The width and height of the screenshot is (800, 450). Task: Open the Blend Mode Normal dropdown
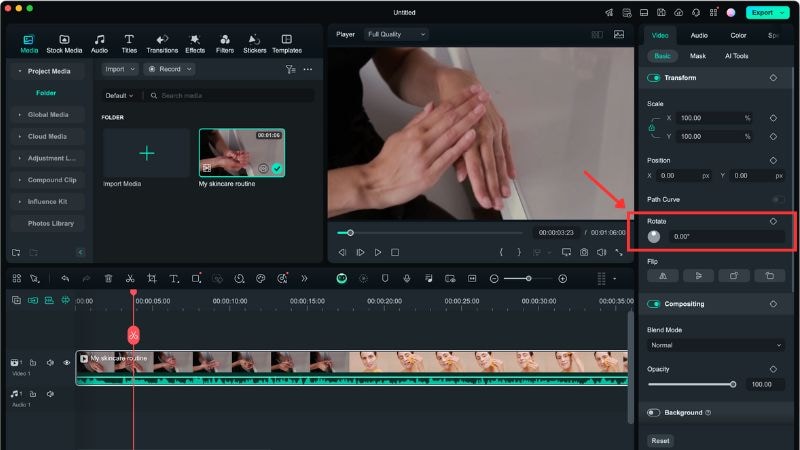pos(715,345)
